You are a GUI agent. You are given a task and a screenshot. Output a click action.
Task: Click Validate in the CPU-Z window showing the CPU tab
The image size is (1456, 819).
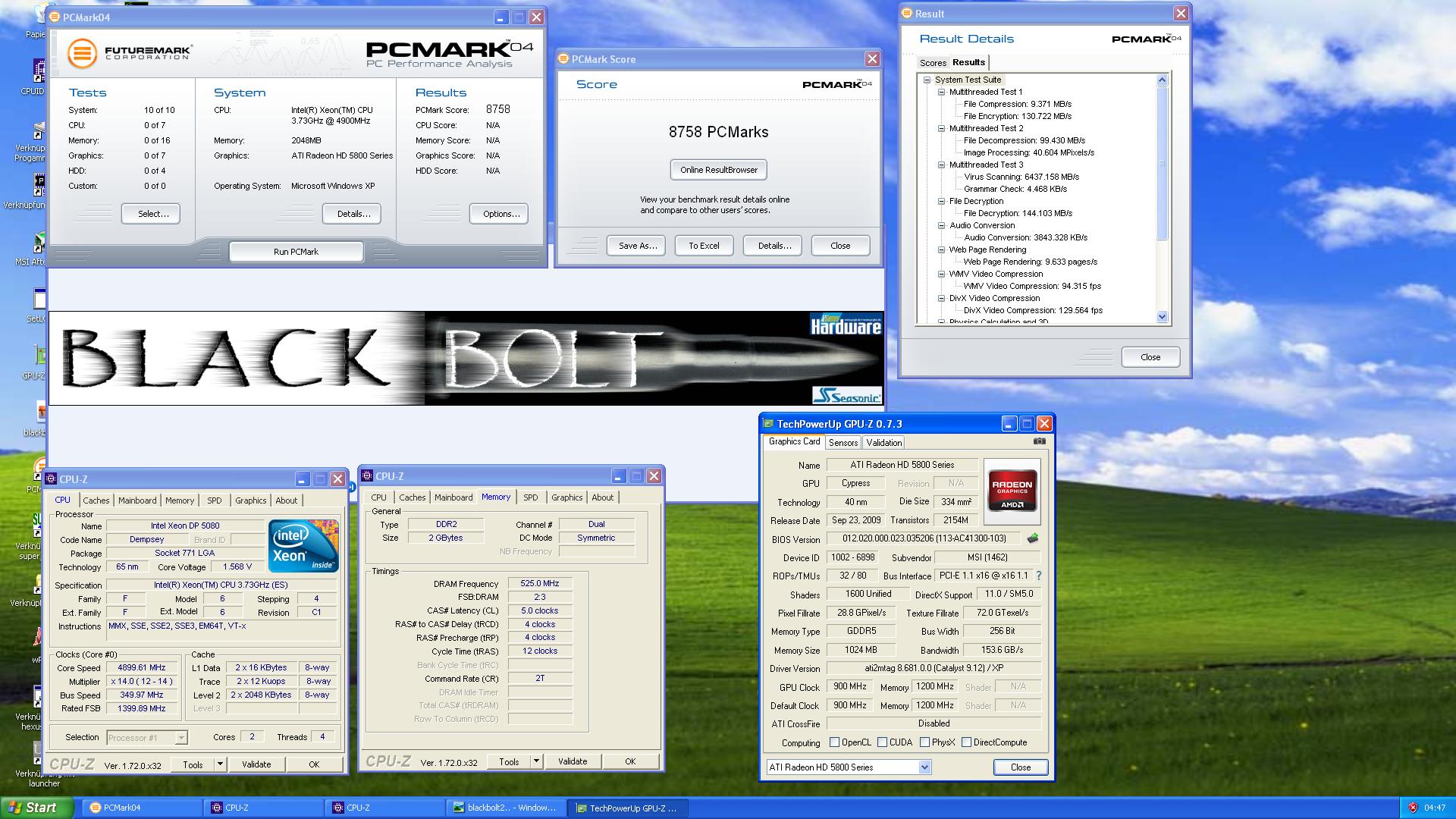(x=256, y=764)
